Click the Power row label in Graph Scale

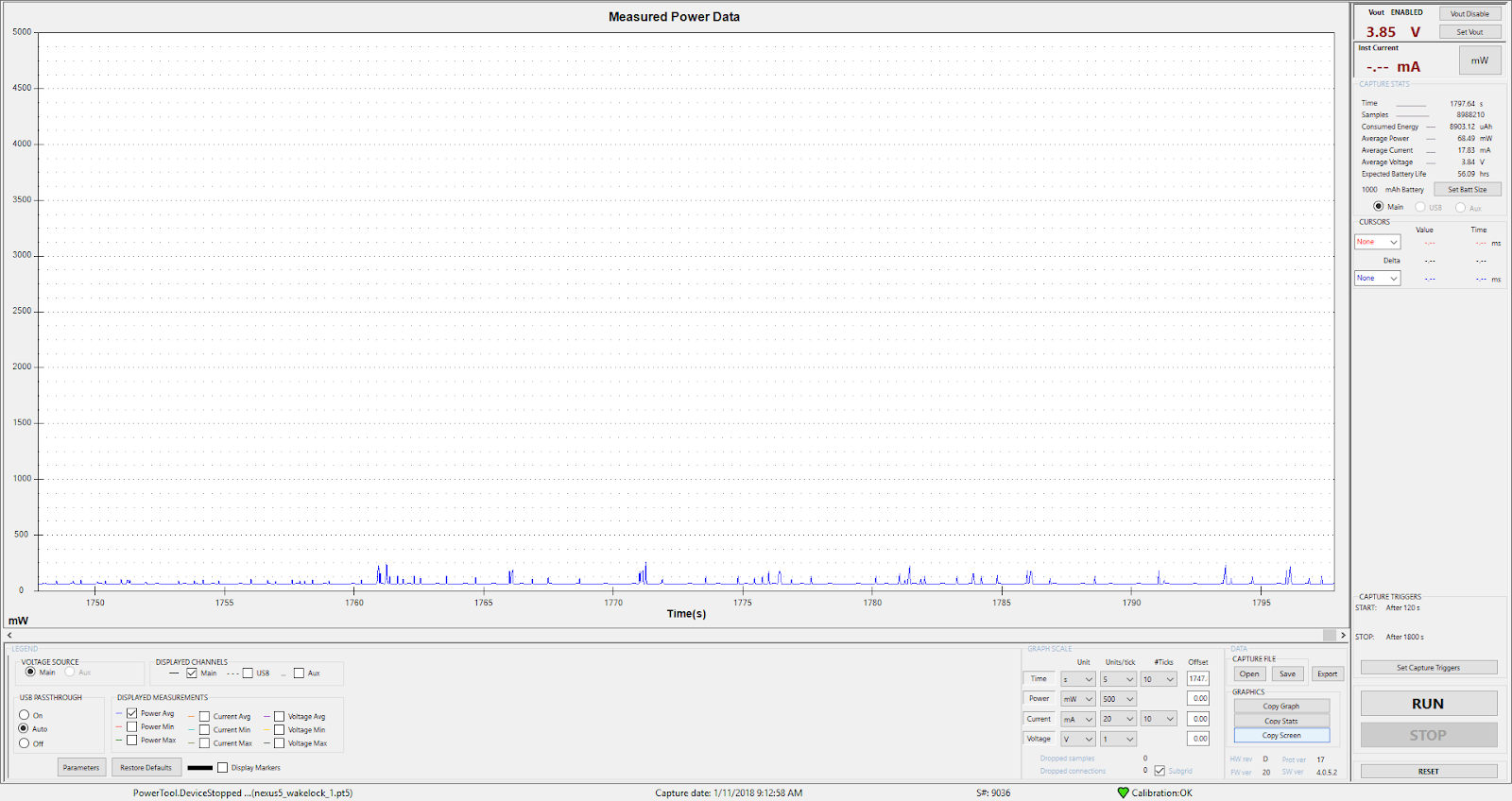click(x=1039, y=698)
